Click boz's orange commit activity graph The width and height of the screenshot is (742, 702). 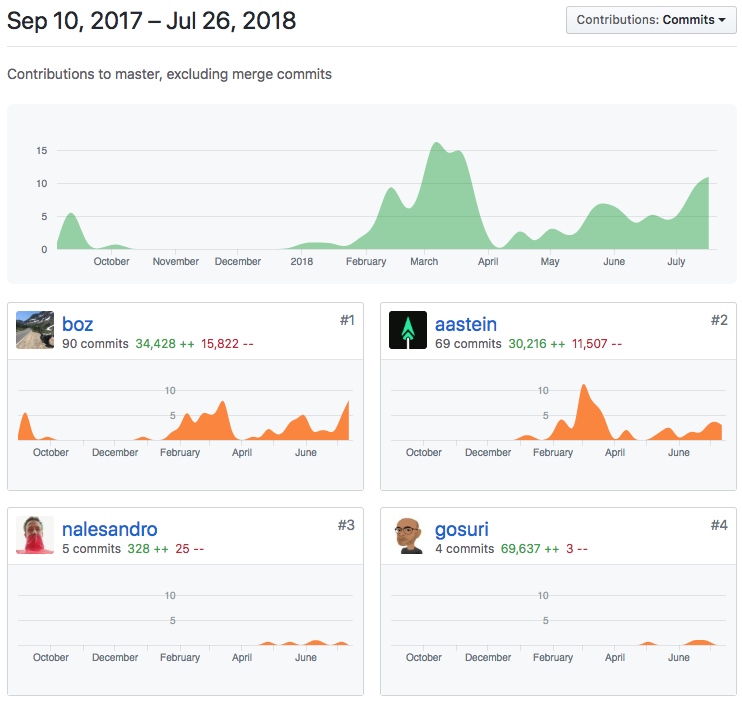[184, 422]
